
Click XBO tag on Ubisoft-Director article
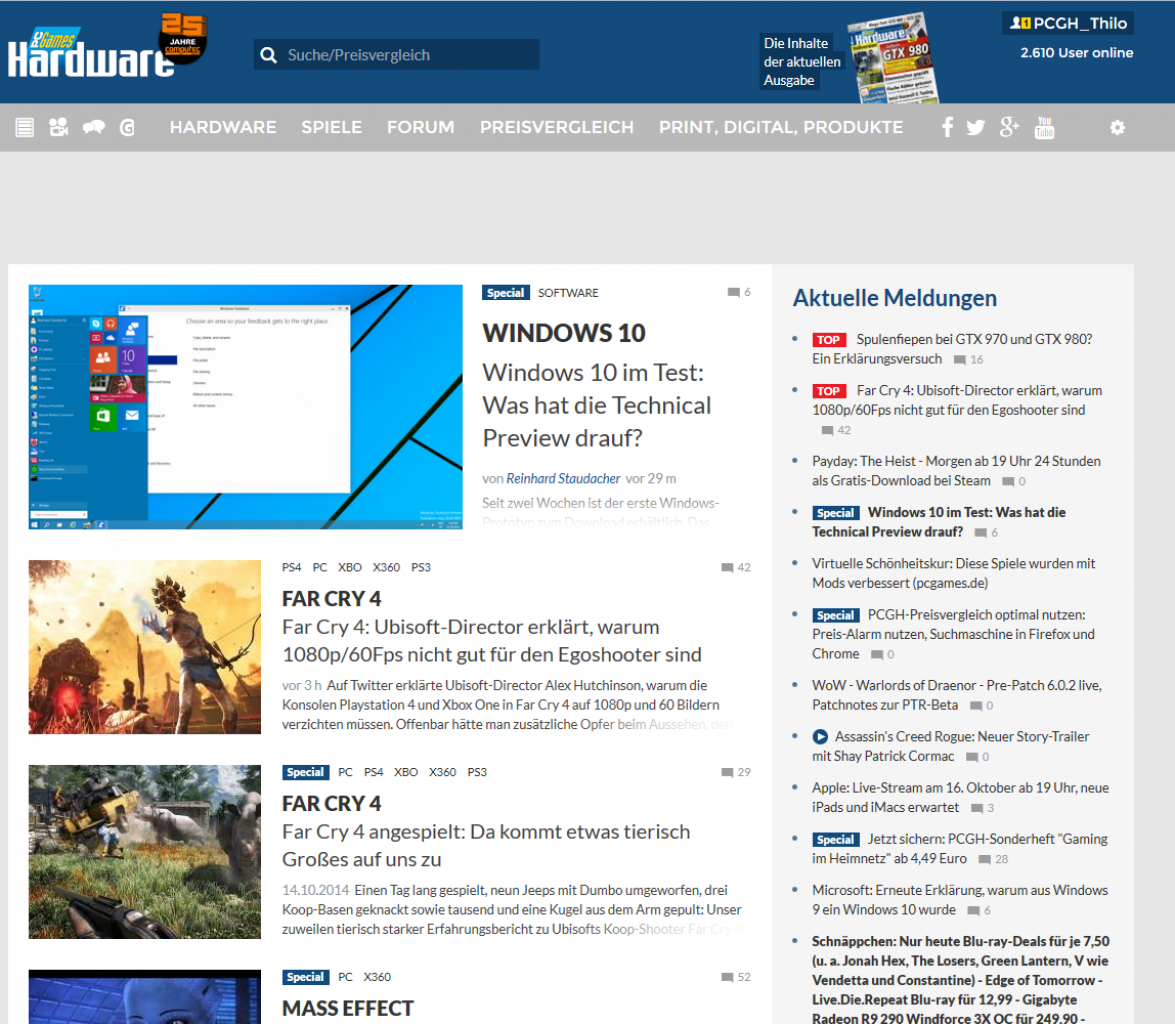(x=350, y=567)
